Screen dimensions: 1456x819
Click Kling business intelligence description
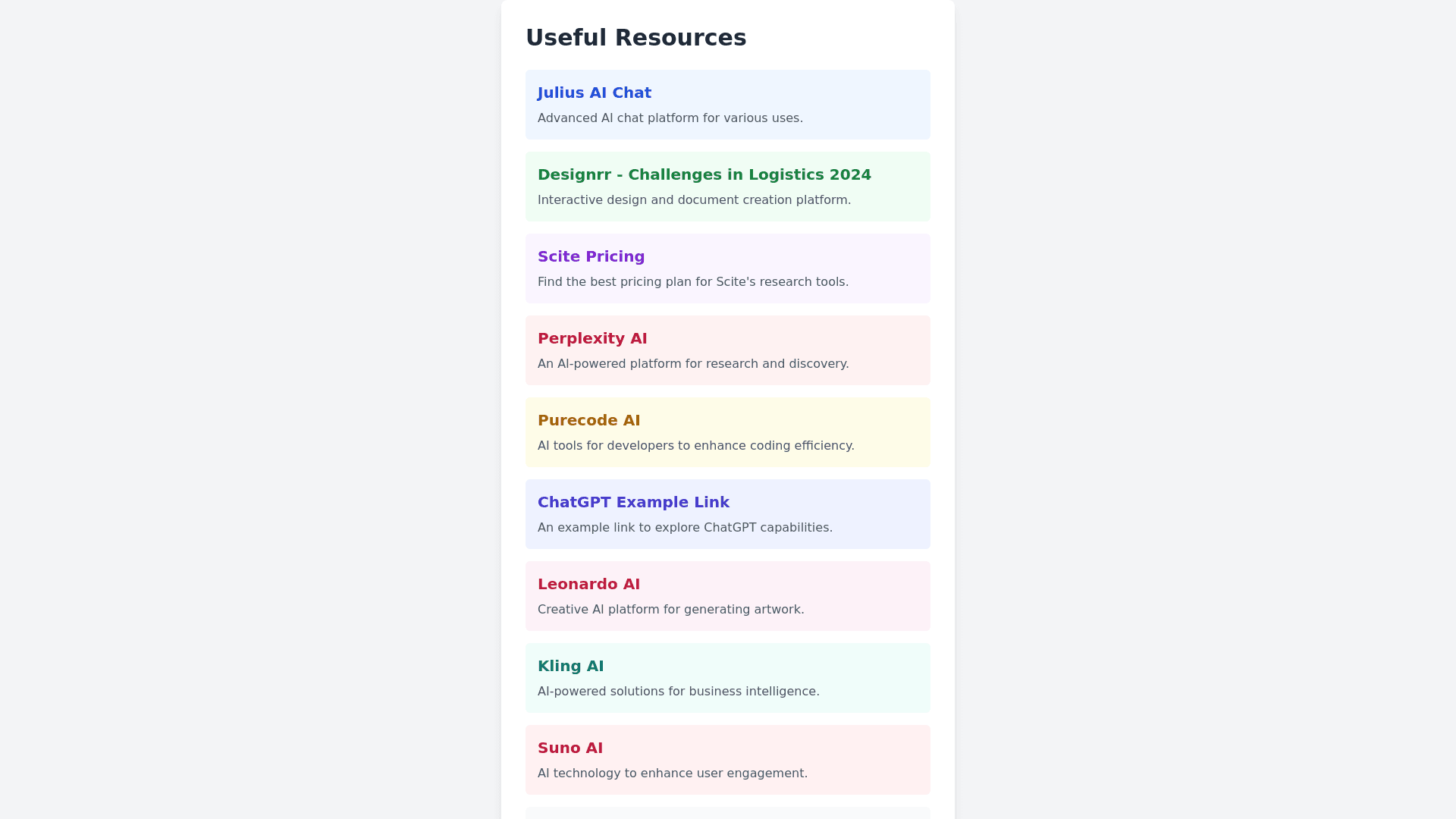pyautogui.click(x=678, y=692)
